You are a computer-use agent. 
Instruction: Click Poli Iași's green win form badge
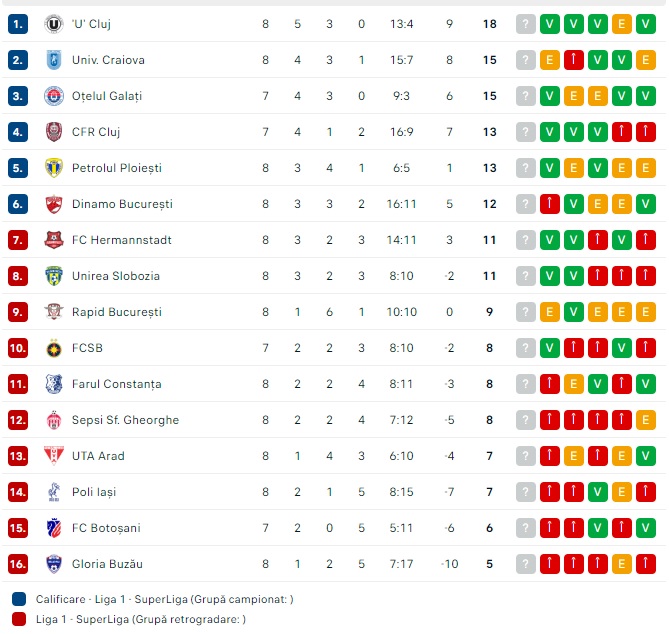coord(597,492)
